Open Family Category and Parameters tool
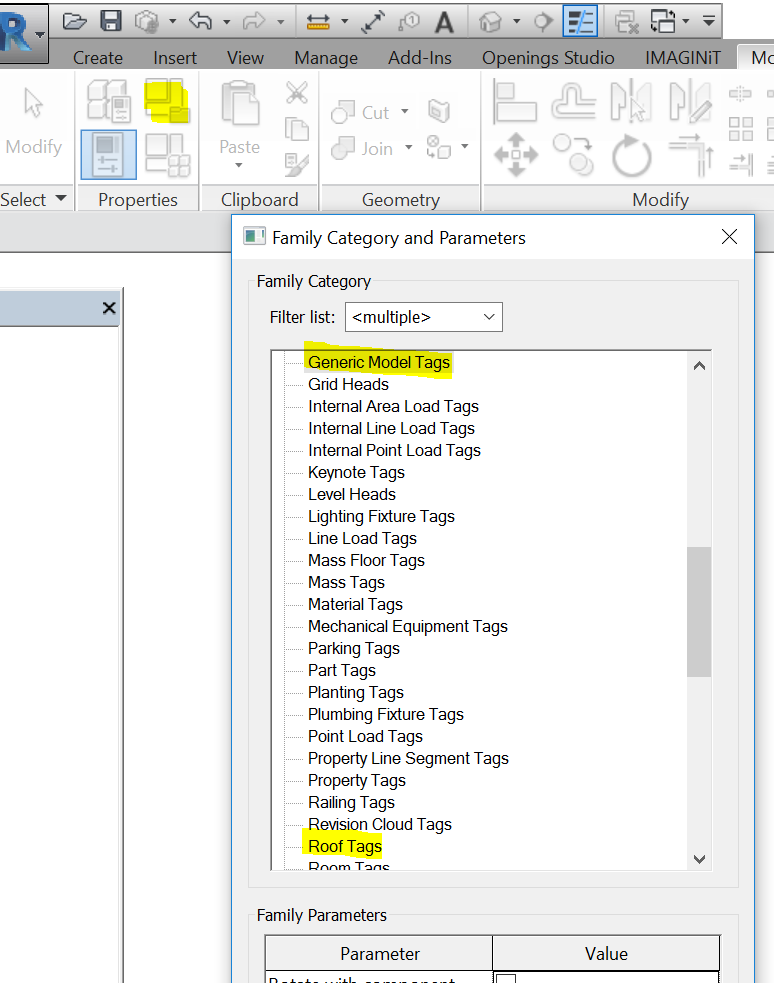This screenshot has width=774, height=983. point(167,100)
